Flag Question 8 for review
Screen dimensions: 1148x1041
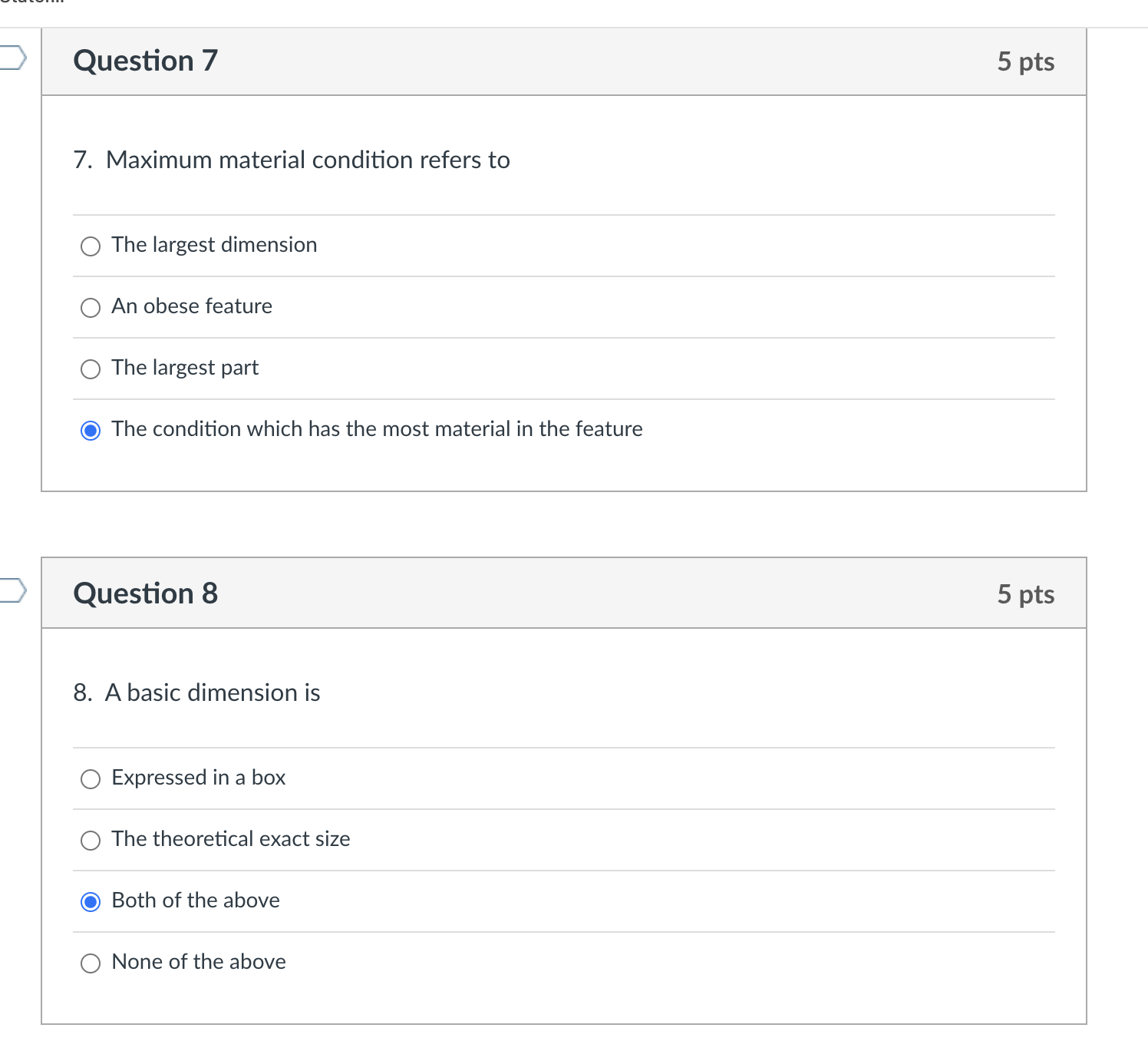tap(13, 590)
